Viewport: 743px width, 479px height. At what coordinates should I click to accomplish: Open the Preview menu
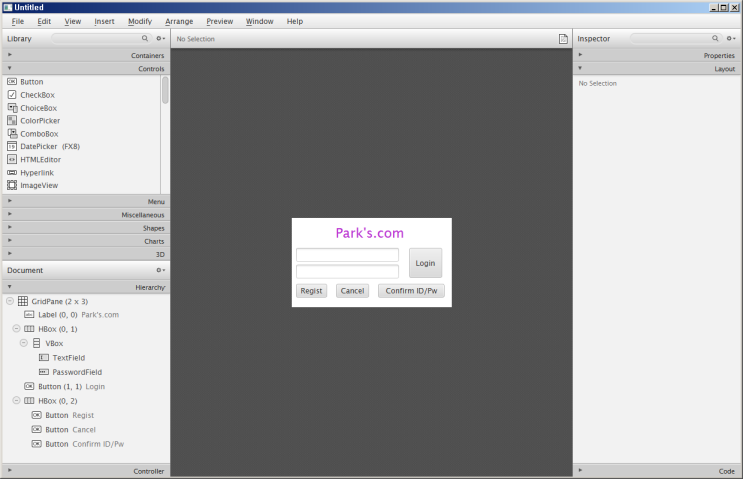219,21
